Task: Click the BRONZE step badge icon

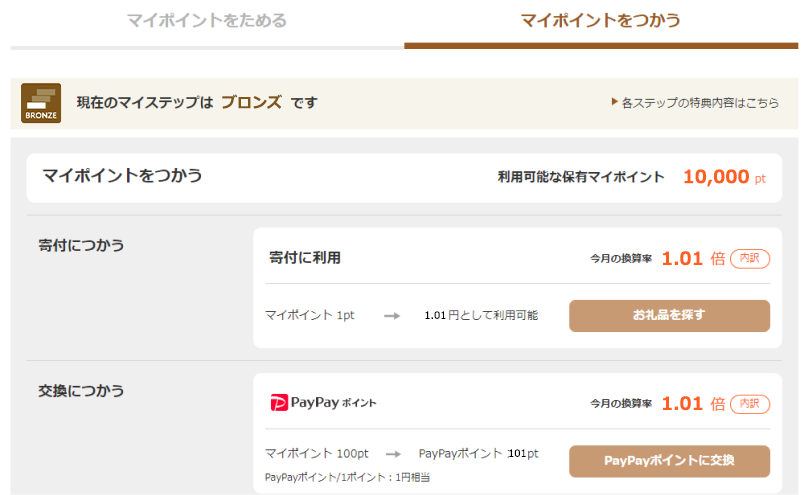Action: tap(41, 103)
